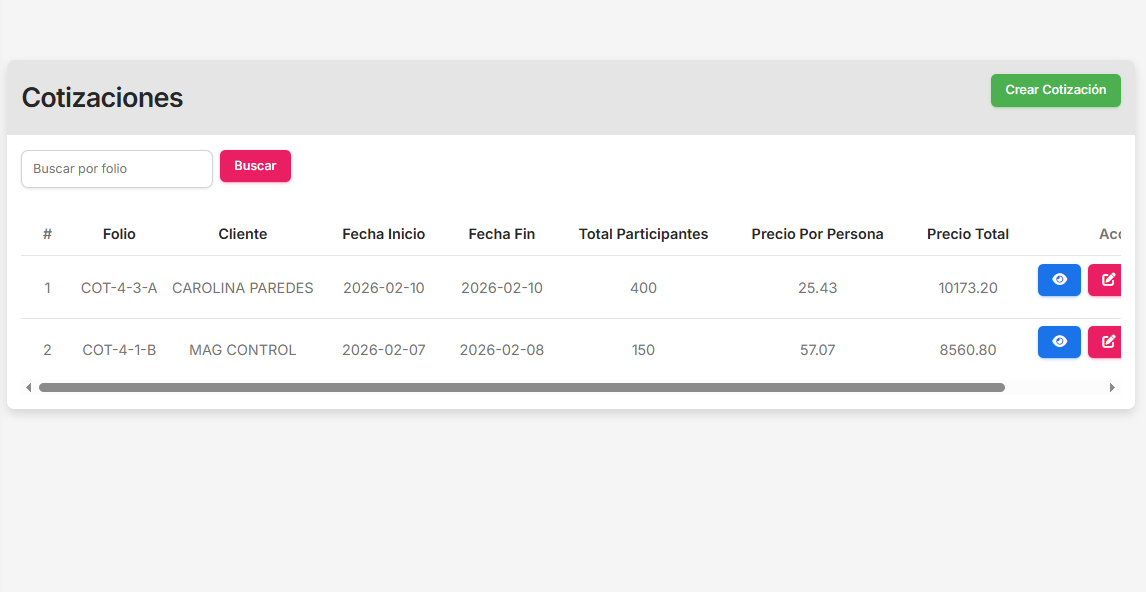Click the scrollbar left arrow
Screen dimensions: 1146x592
[29, 387]
